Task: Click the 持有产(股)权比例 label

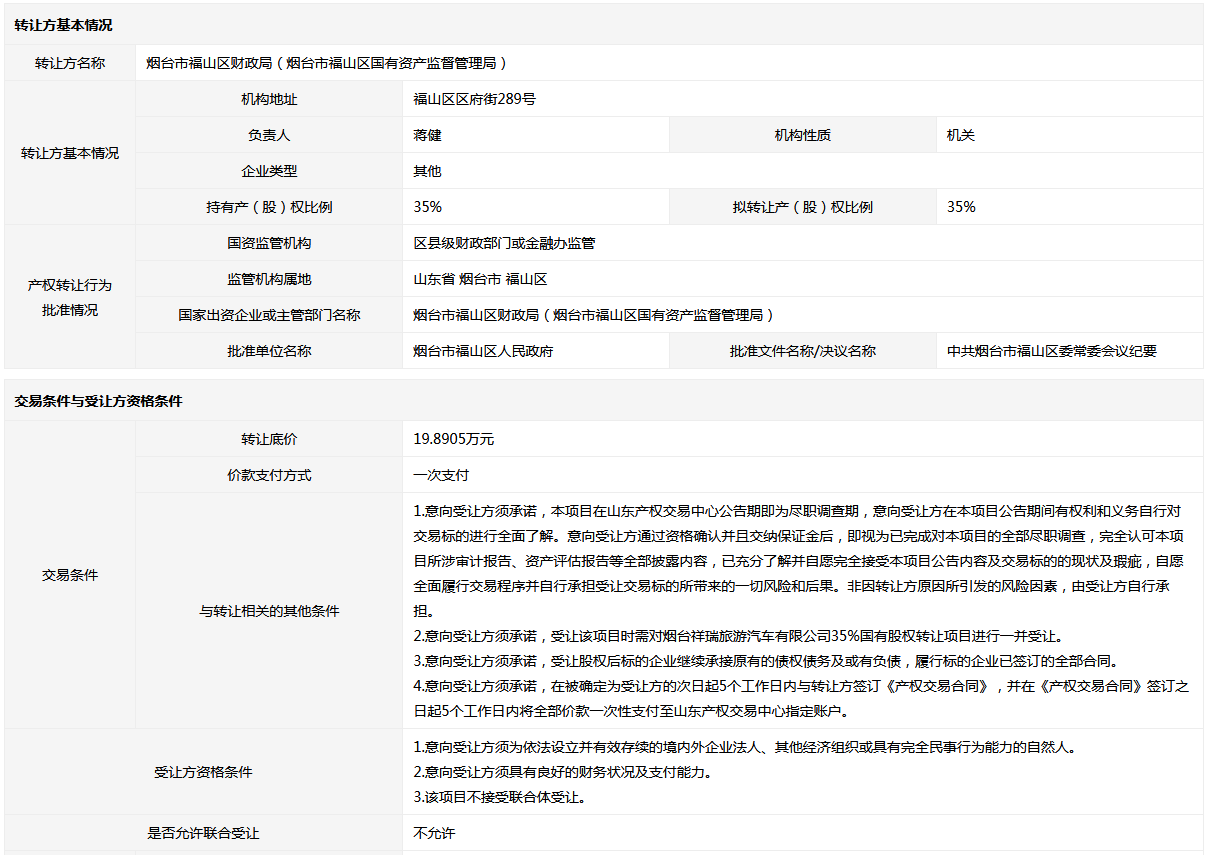Action: coord(269,207)
